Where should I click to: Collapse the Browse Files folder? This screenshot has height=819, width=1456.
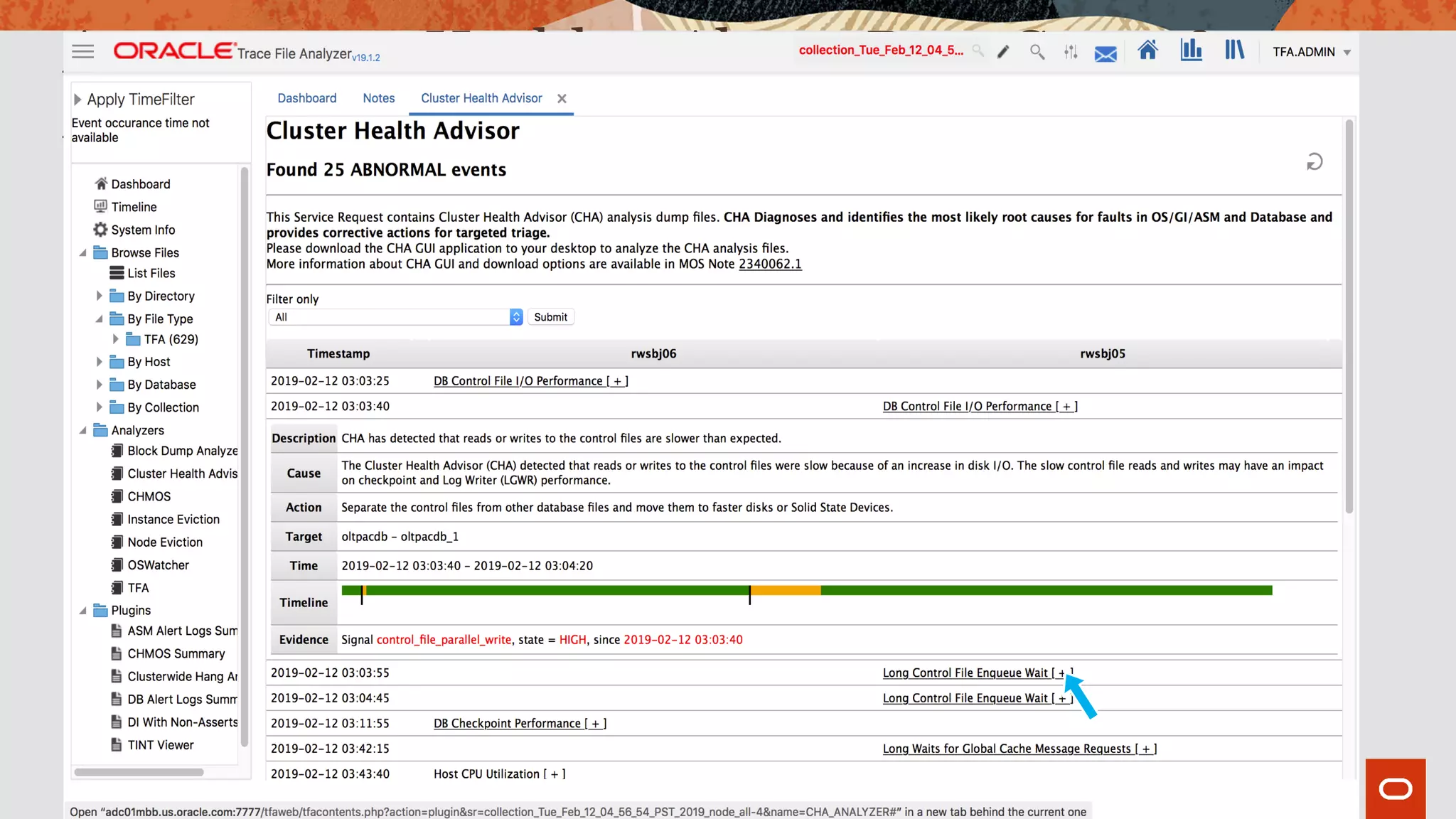pos(82,253)
